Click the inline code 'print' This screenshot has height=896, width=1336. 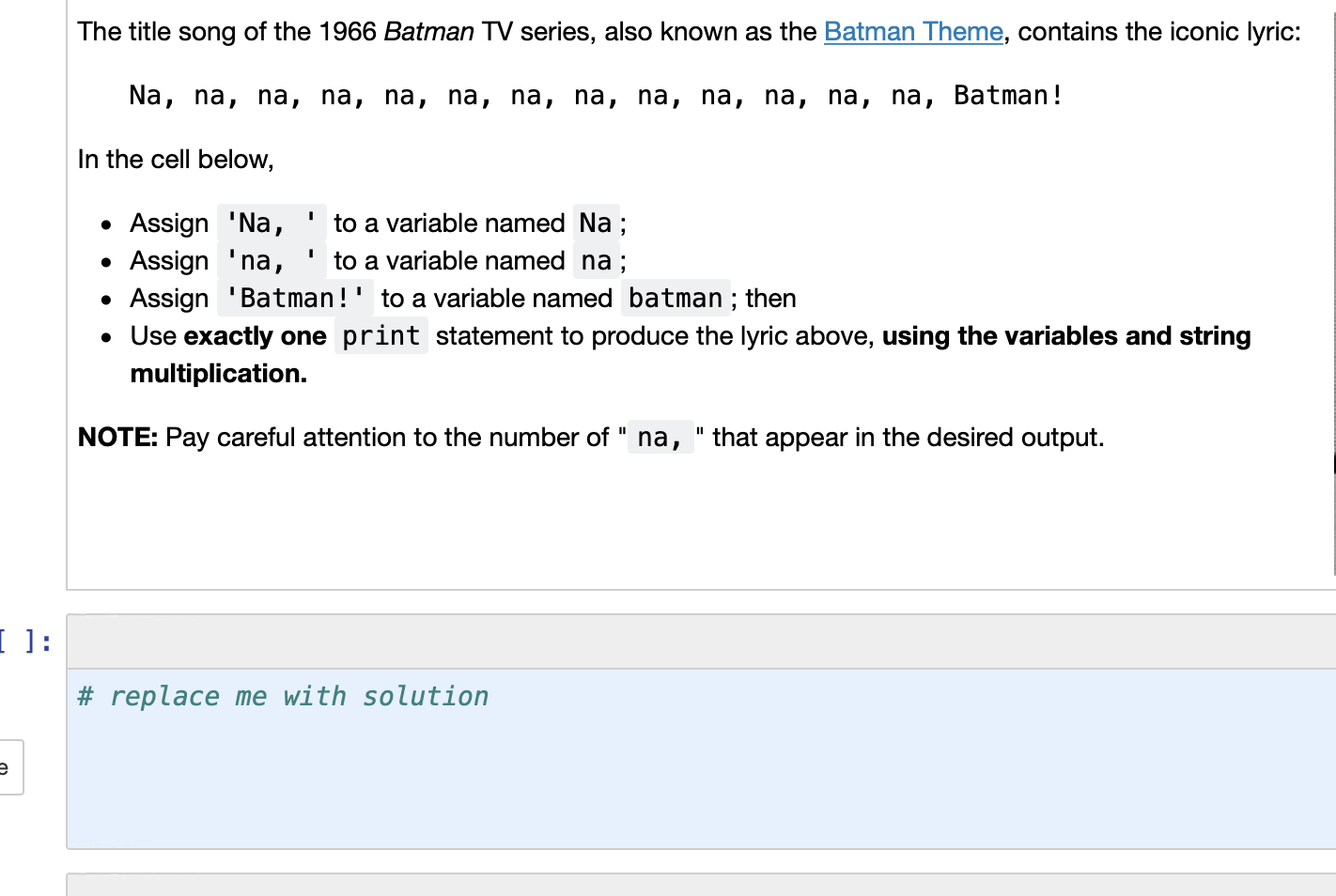[x=381, y=335]
